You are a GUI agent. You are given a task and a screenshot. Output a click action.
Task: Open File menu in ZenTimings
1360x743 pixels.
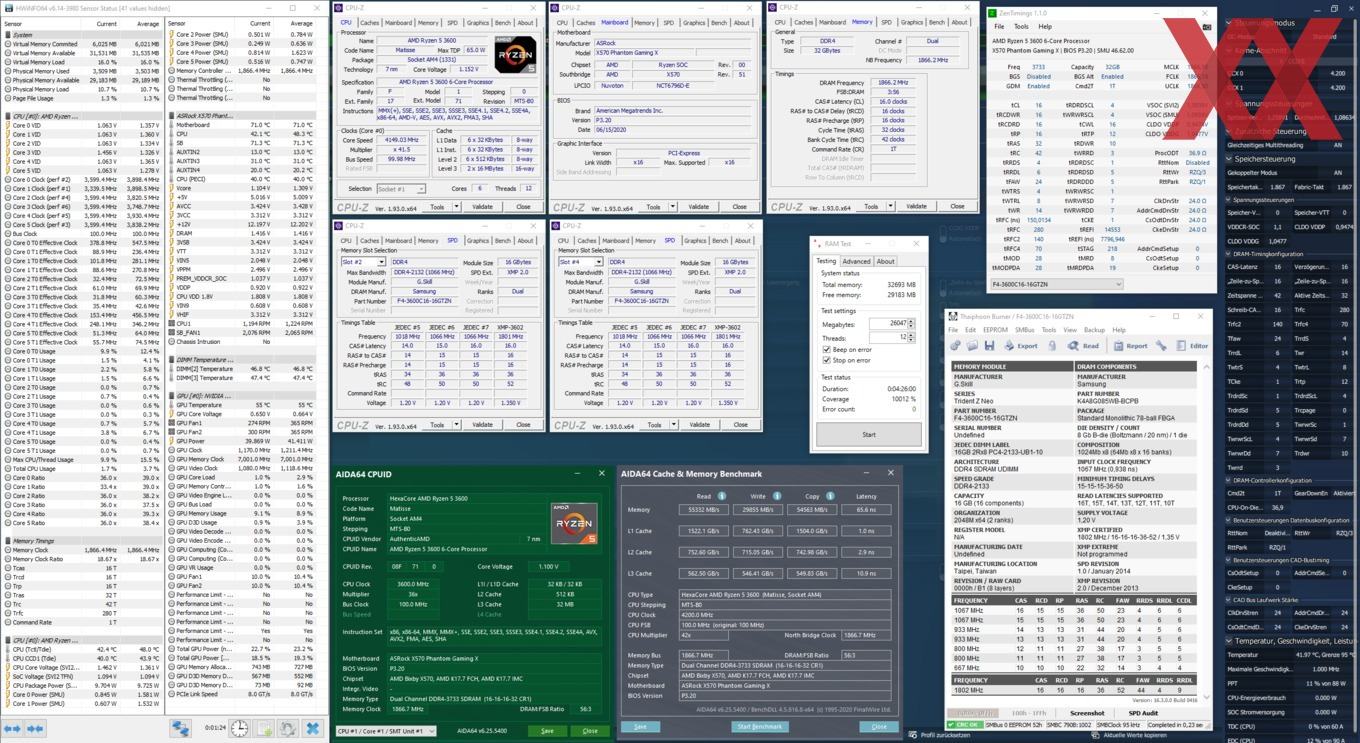pos(998,27)
